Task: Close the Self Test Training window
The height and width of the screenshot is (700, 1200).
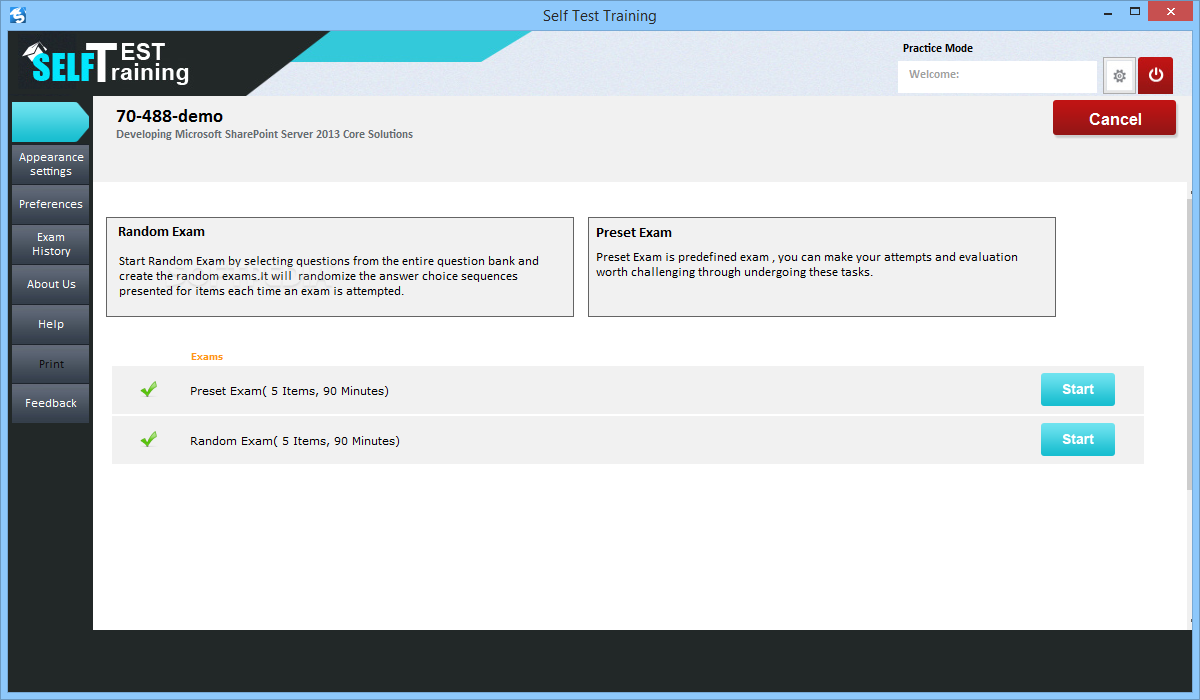Action: 1170,13
